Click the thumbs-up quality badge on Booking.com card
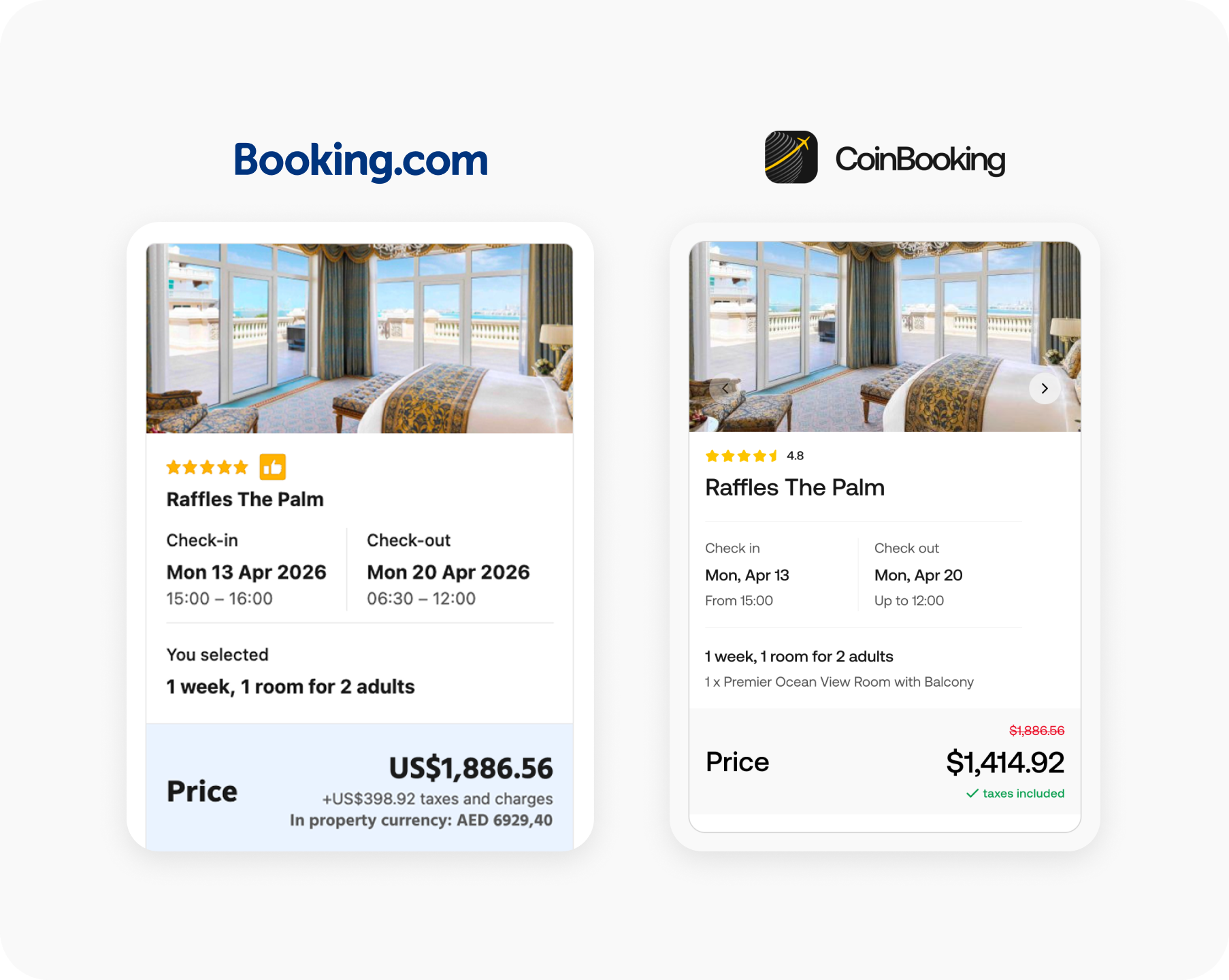This screenshot has height=980, width=1229. click(x=272, y=466)
